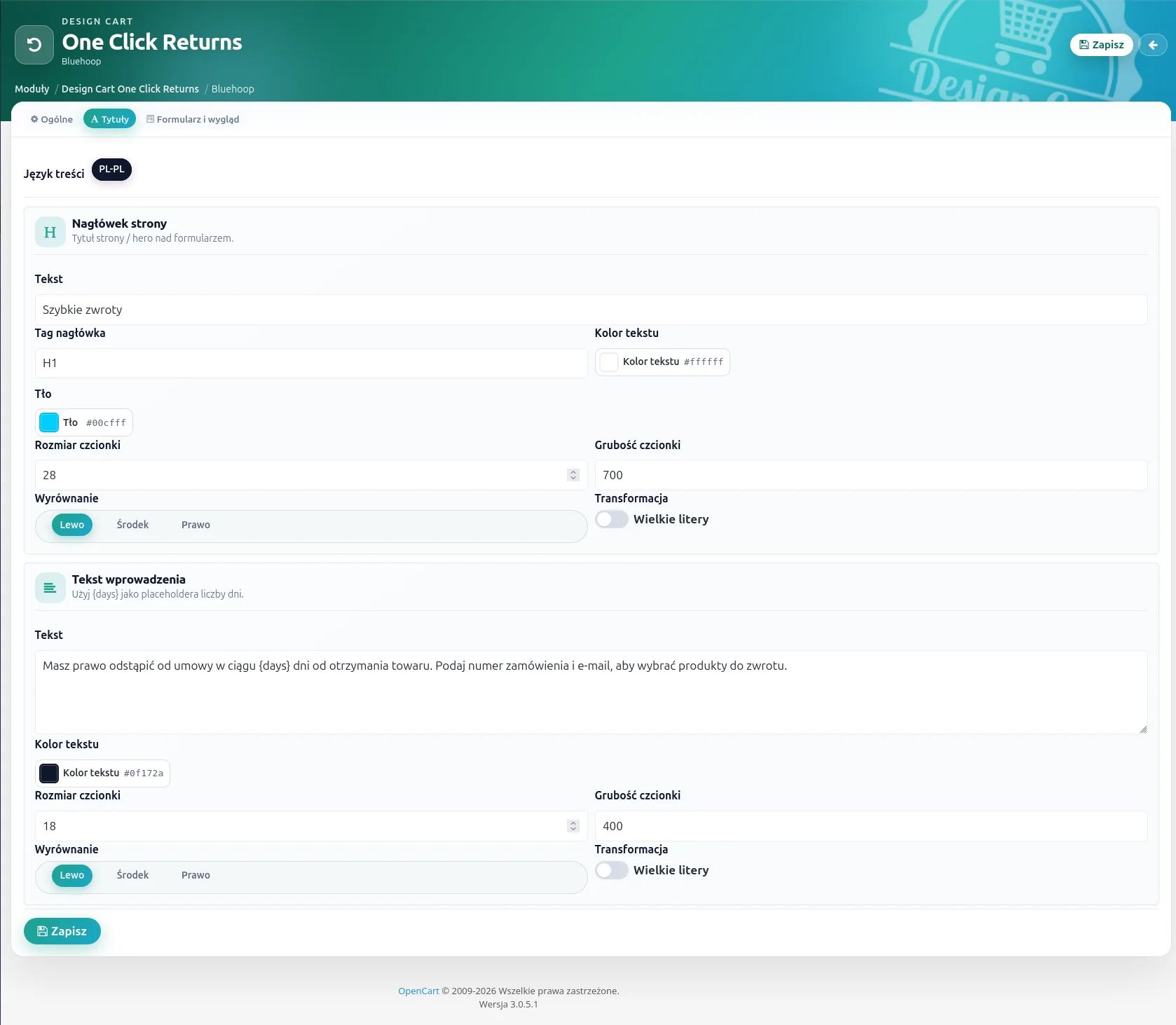The width and height of the screenshot is (1176, 1025).
Task: Open Design Cart One Click Returns breadcrumb link
Action: (130, 89)
